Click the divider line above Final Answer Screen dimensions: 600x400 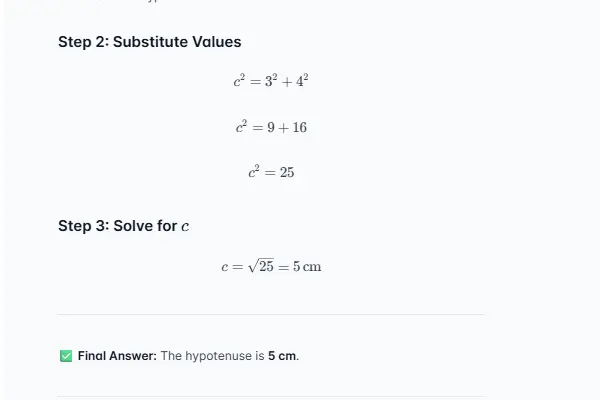(x=271, y=314)
